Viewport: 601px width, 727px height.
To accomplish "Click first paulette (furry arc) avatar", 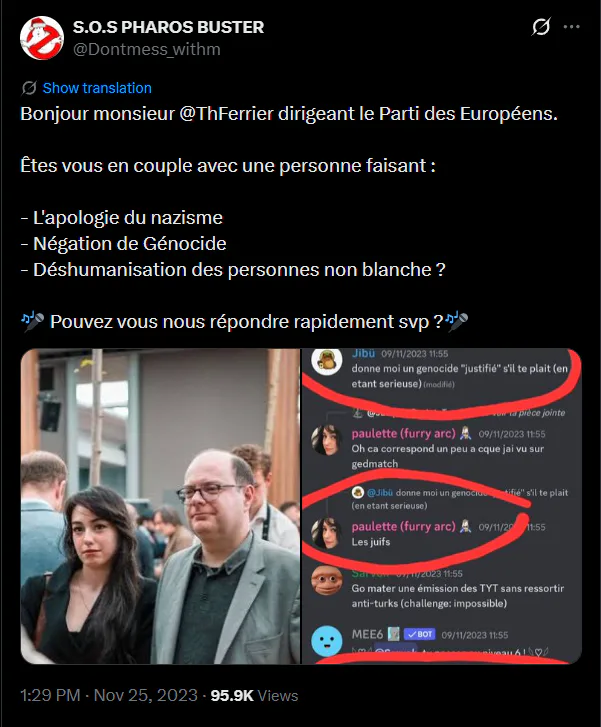I will (326, 440).
